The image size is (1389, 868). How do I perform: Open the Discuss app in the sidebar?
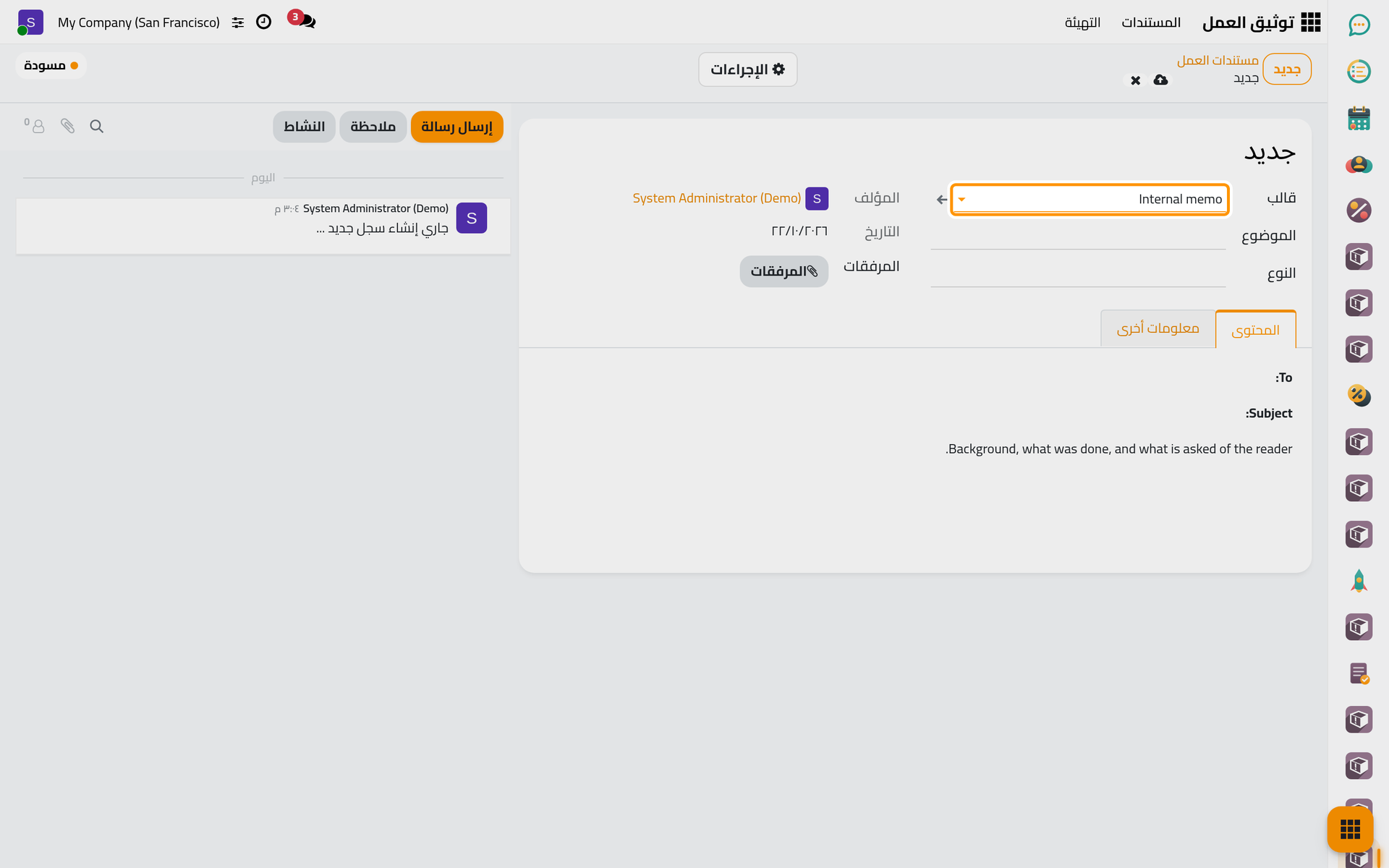(1359, 25)
